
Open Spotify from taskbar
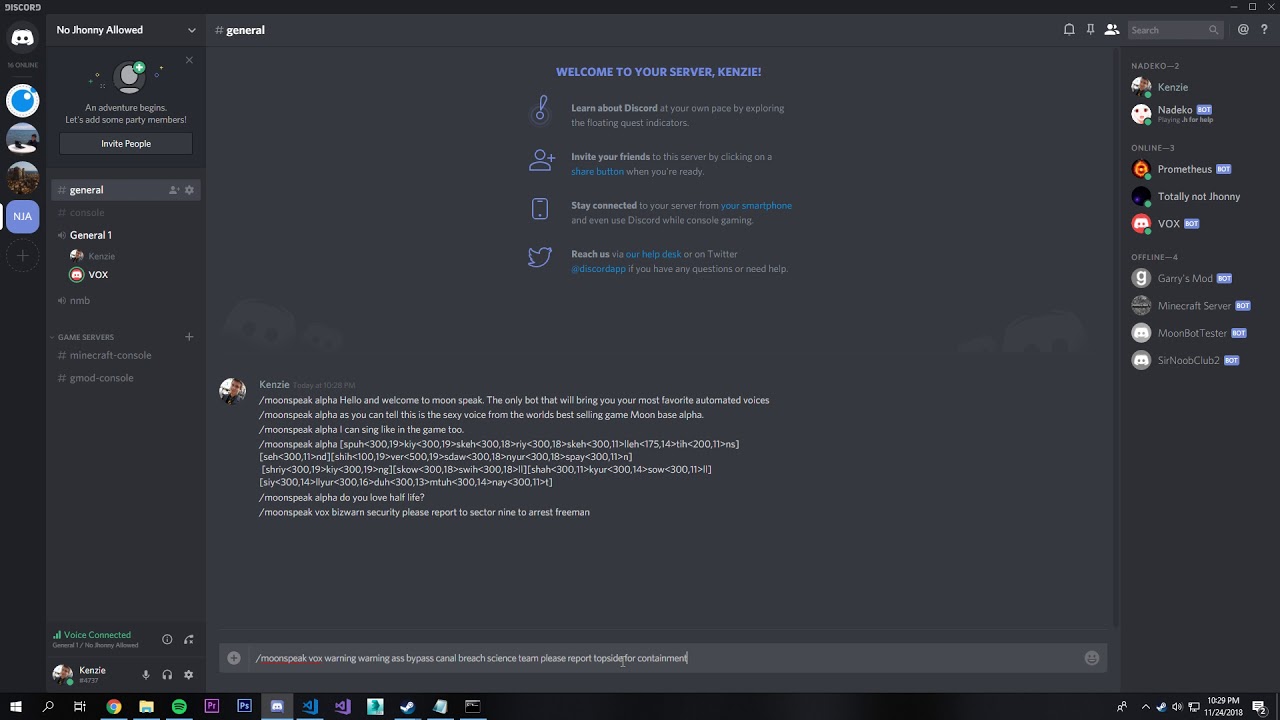(x=179, y=706)
